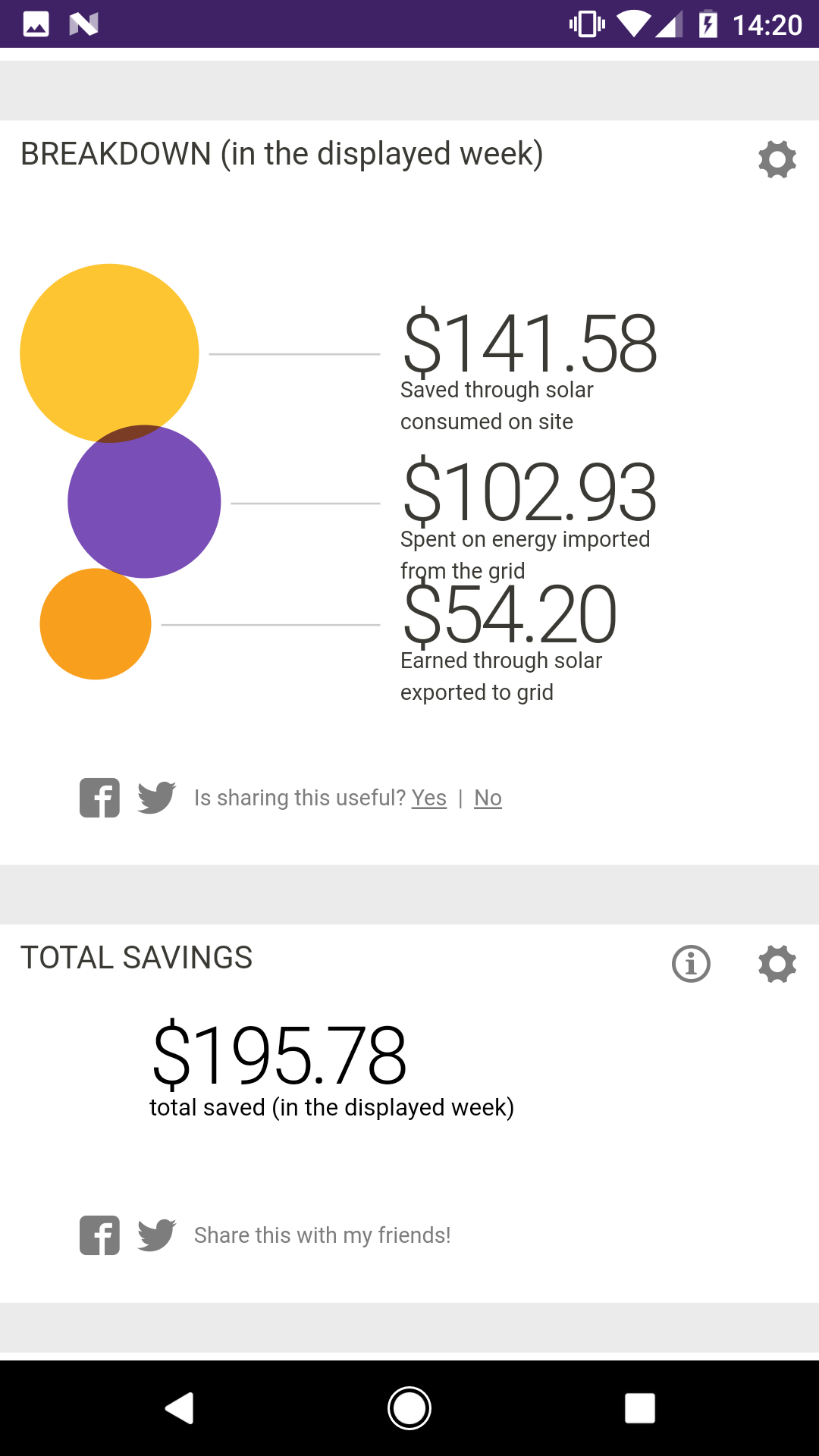Answer Yes to sharing useful question
This screenshot has width=819, height=1456.
(429, 798)
